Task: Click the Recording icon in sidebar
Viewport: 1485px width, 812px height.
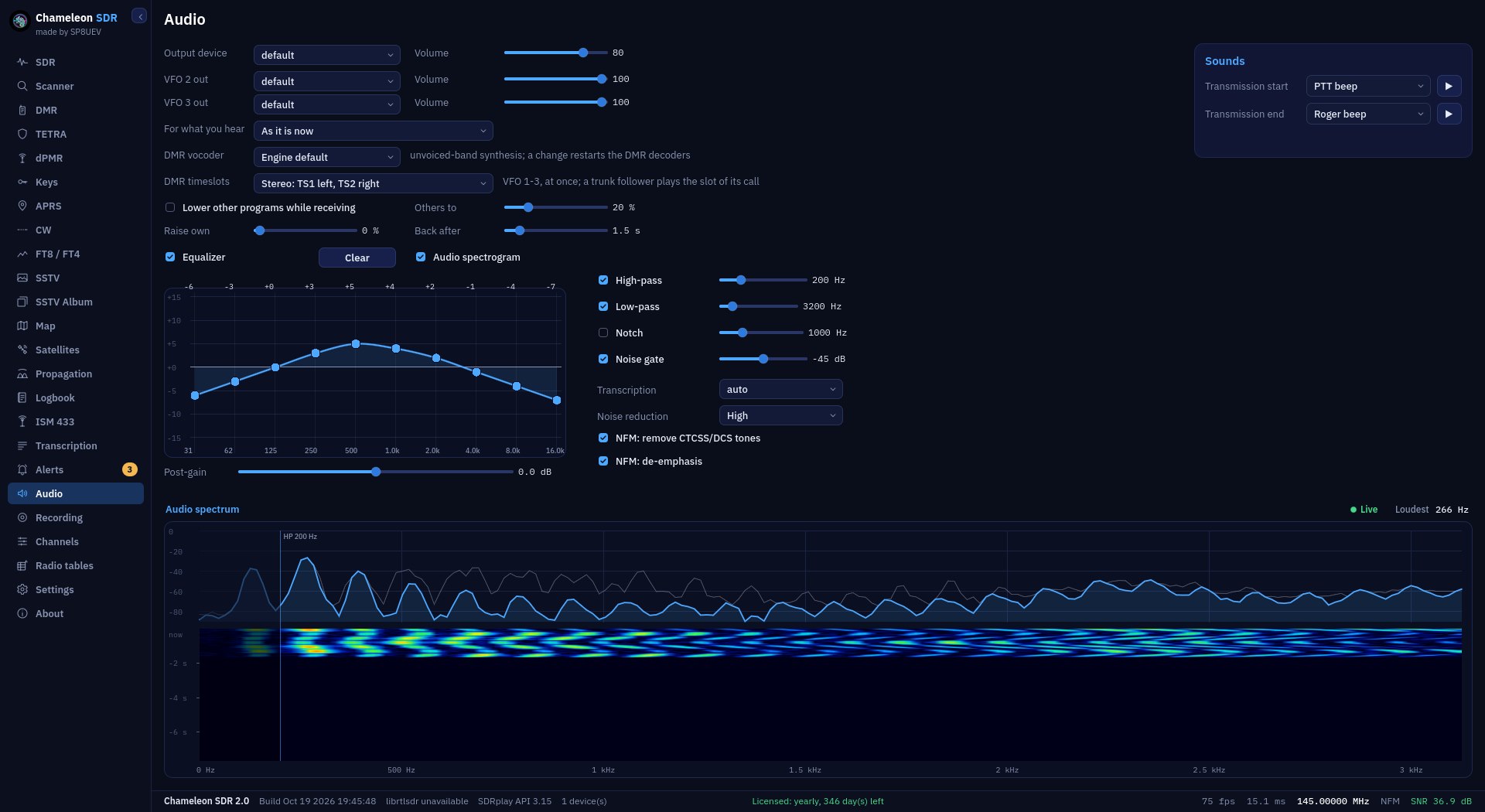Action: click(x=22, y=517)
